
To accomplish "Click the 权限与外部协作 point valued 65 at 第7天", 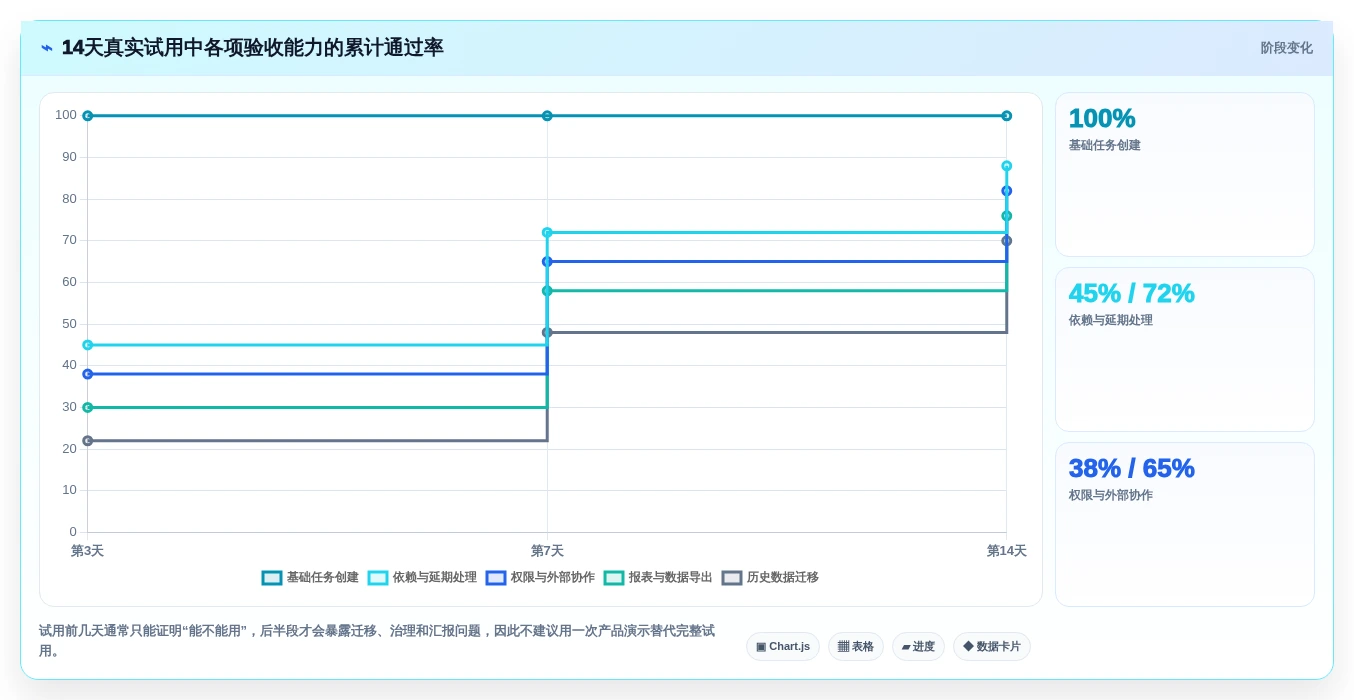I will pos(547,261).
